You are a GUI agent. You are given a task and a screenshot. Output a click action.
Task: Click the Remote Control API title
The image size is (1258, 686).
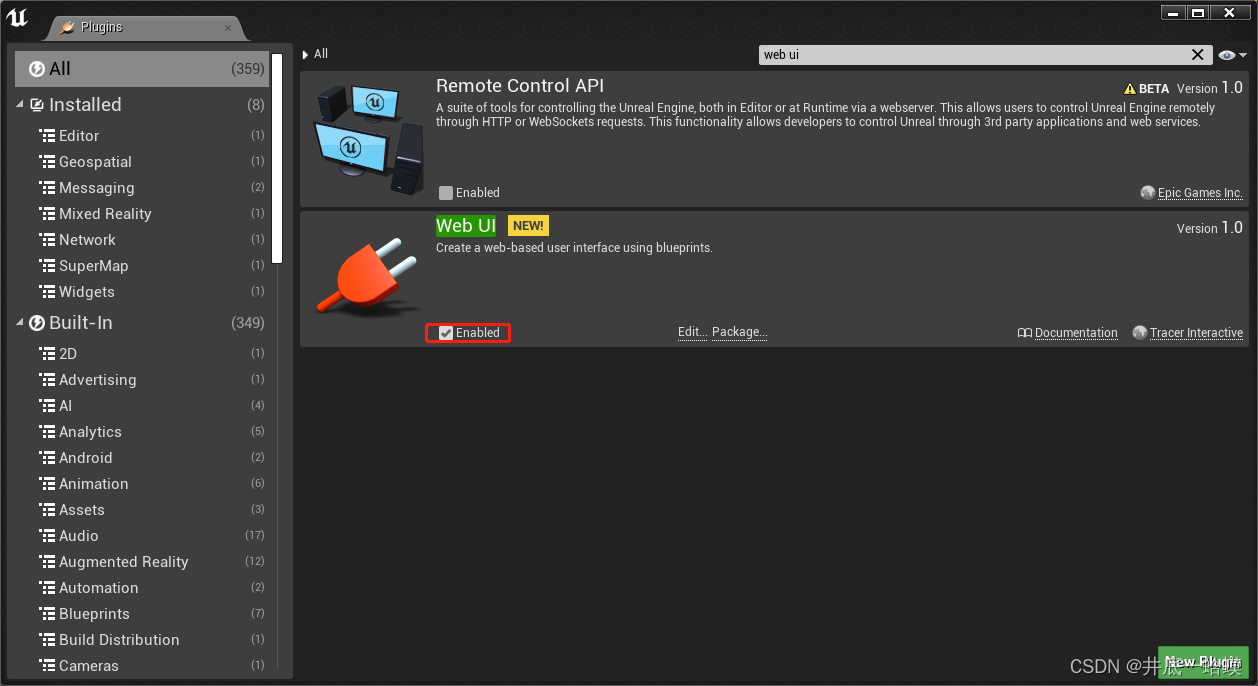pos(520,86)
